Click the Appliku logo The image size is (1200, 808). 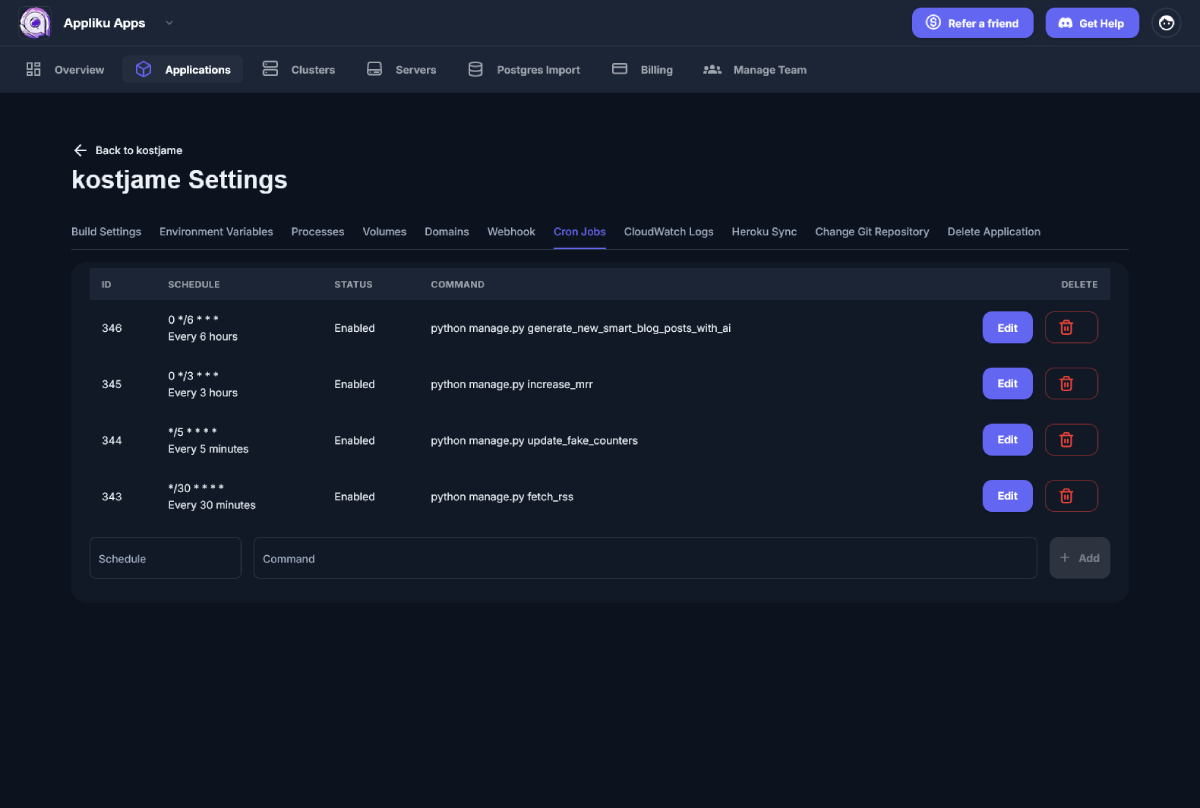pos(33,22)
